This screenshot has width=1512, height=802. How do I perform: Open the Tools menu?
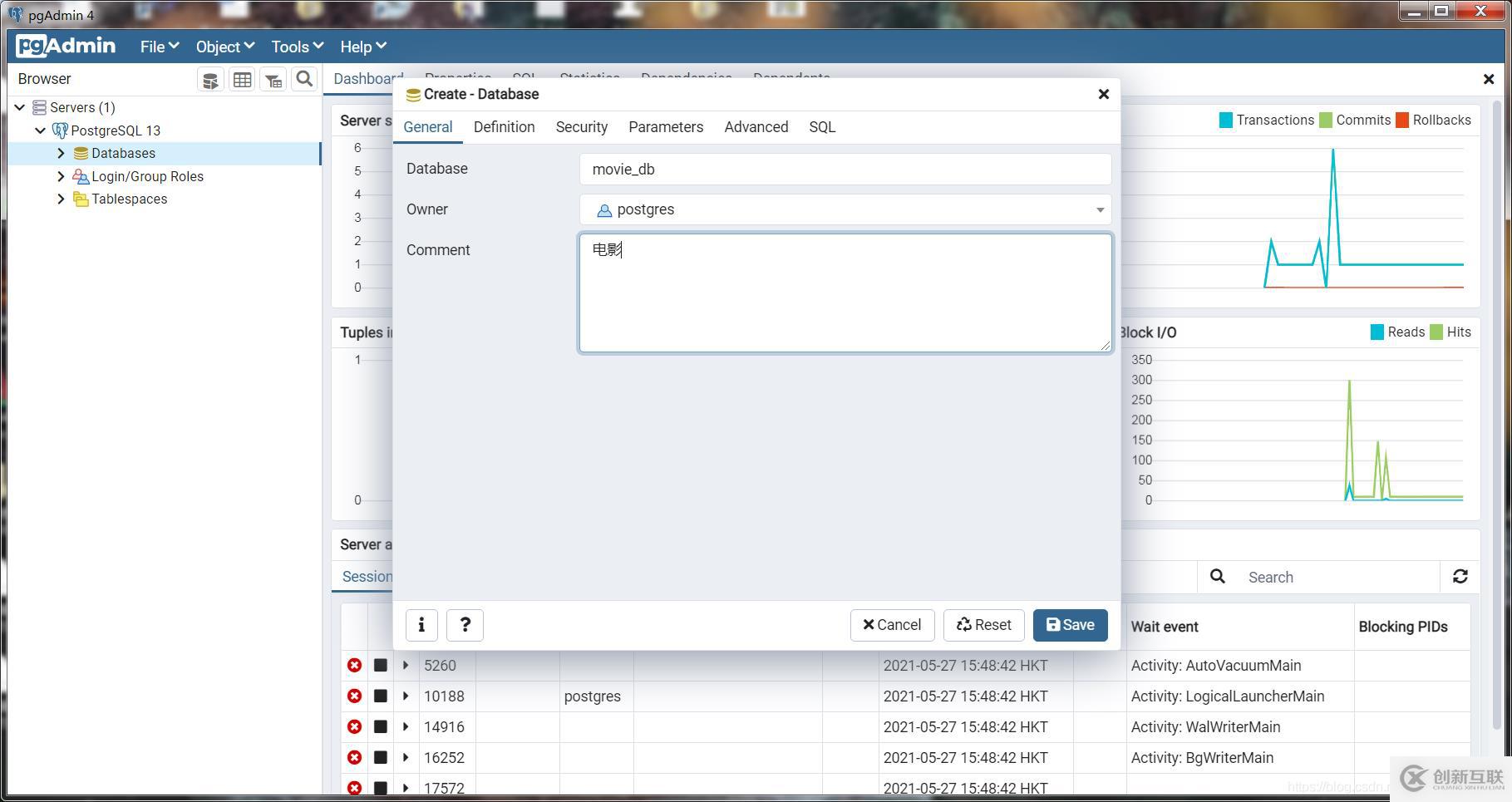(x=297, y=47)
